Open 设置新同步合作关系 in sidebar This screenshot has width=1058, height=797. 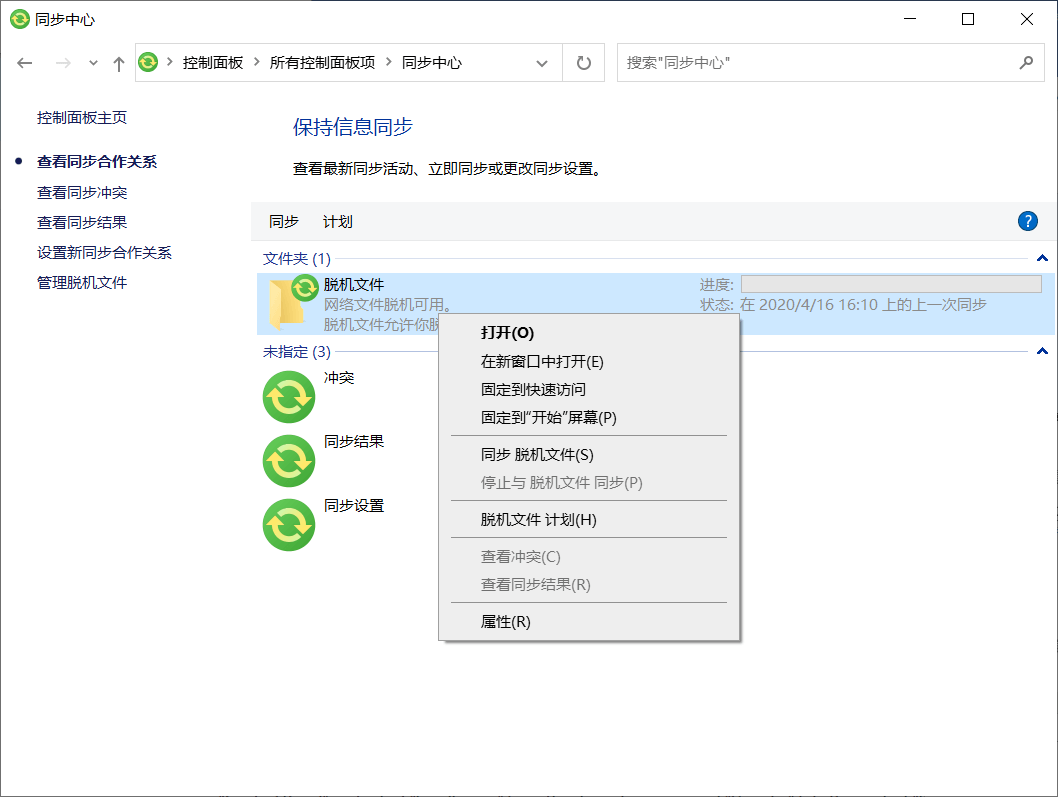click(x=104, y=252)
